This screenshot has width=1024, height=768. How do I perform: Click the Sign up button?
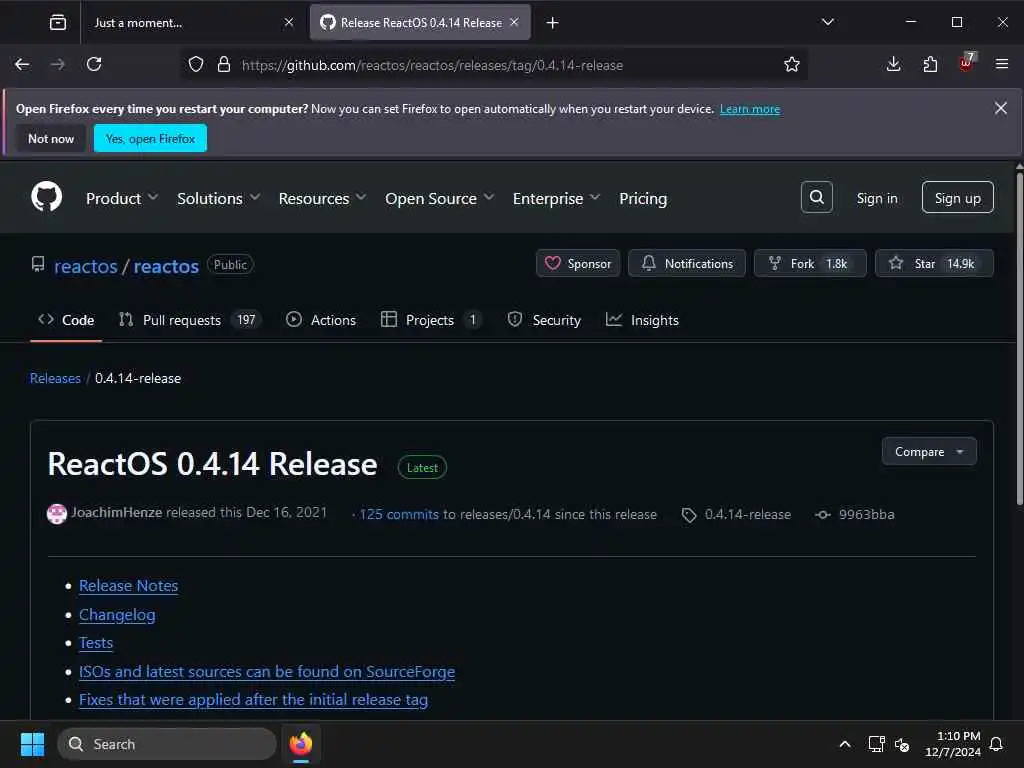coord(957,197)
